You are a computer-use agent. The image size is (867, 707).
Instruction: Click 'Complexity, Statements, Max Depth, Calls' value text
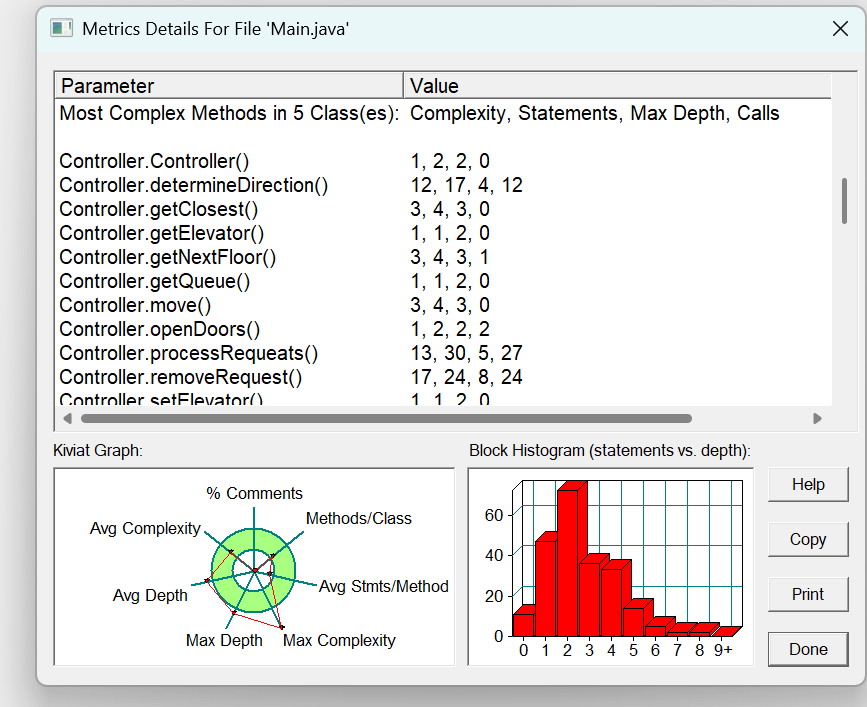point(594,113)
